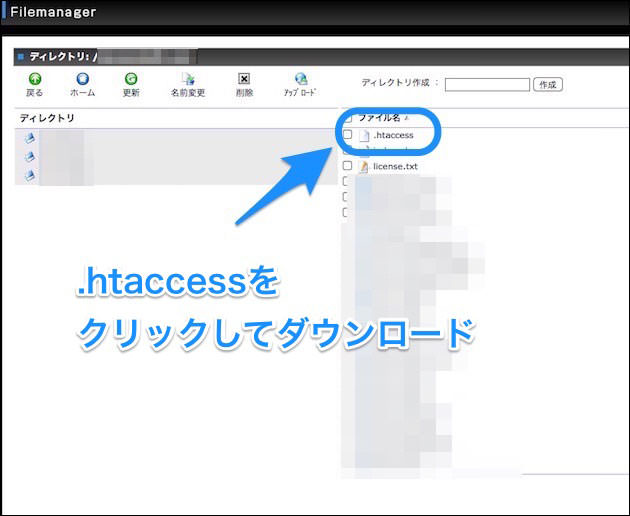This screenshot has height=516, width=630.
Task: Select the .htaccess file icon
Action: pos(364,135)
